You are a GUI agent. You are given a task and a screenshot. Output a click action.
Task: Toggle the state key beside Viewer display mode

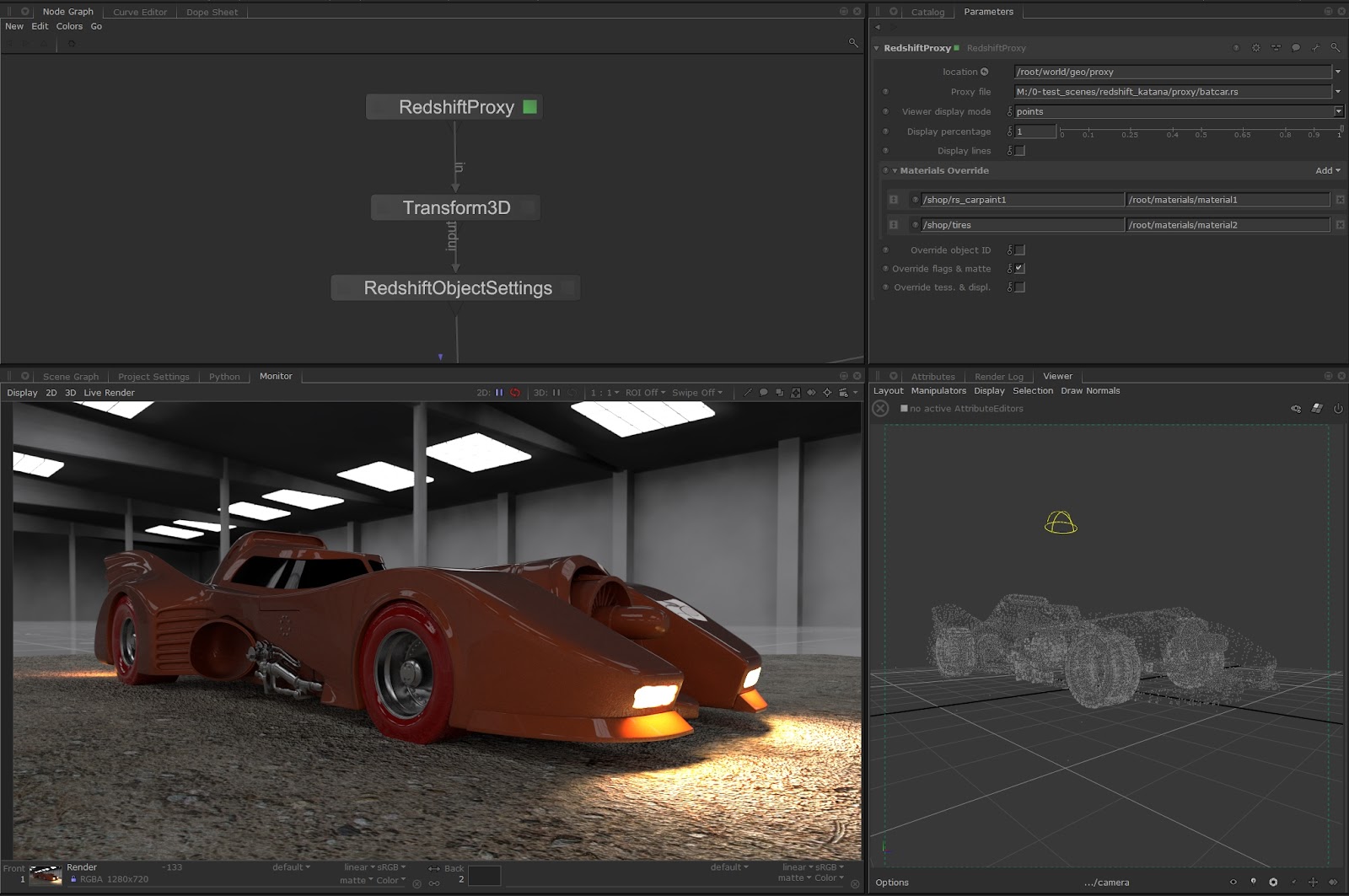point(1009,111)
